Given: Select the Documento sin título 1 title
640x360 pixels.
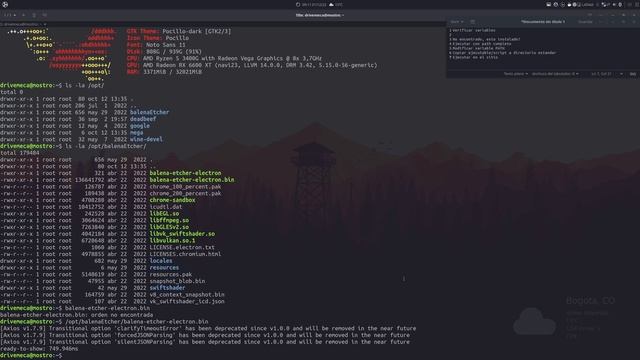Looking at the screenshot, I should [543, 22].
